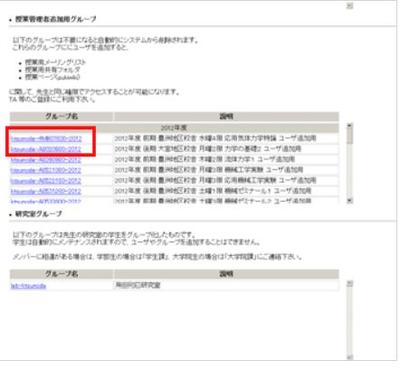Click the 2012年度 section row
This screenshot has width=400, height=370.
click(174, 128)
